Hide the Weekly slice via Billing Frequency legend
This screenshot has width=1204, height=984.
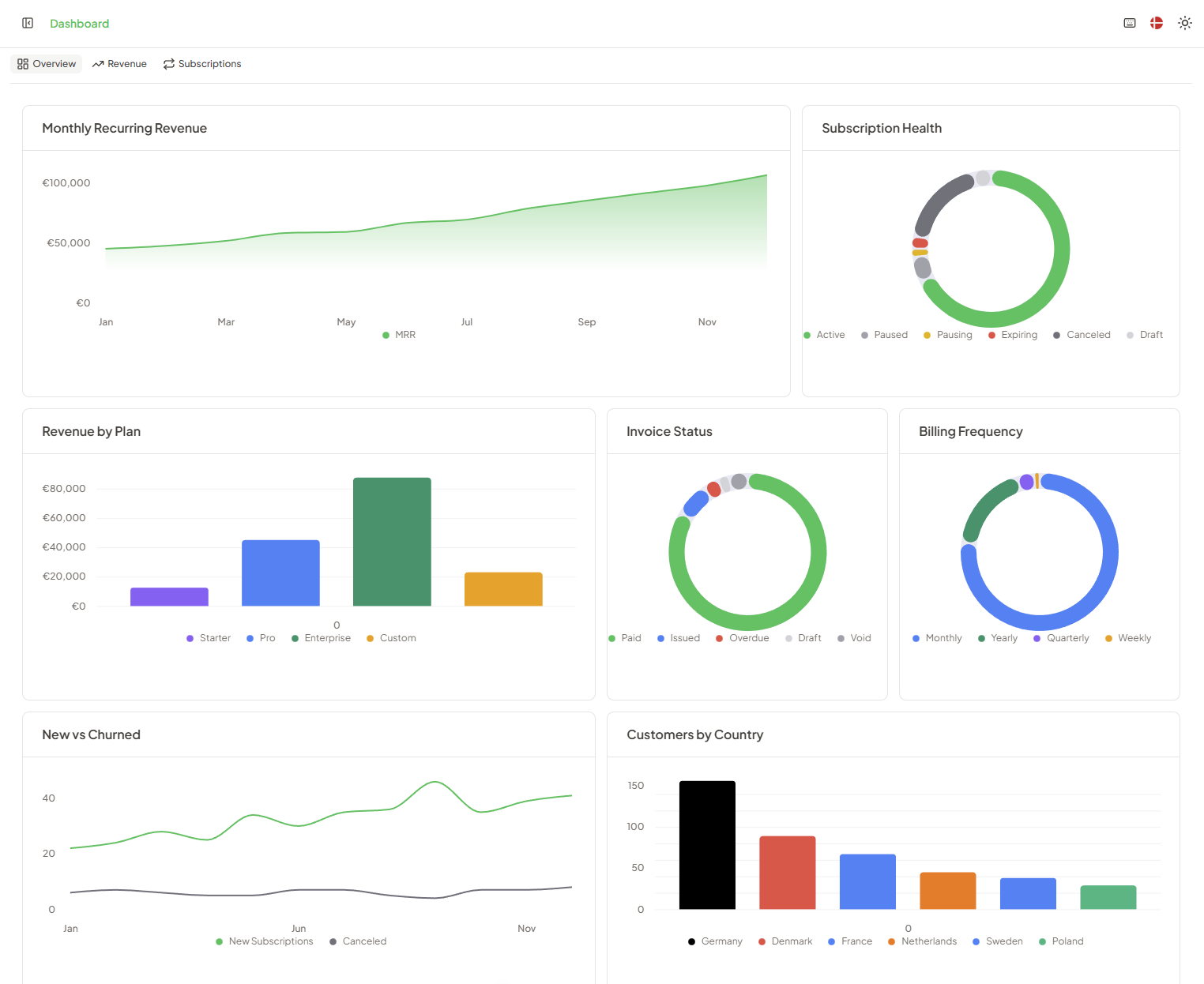1127,637
